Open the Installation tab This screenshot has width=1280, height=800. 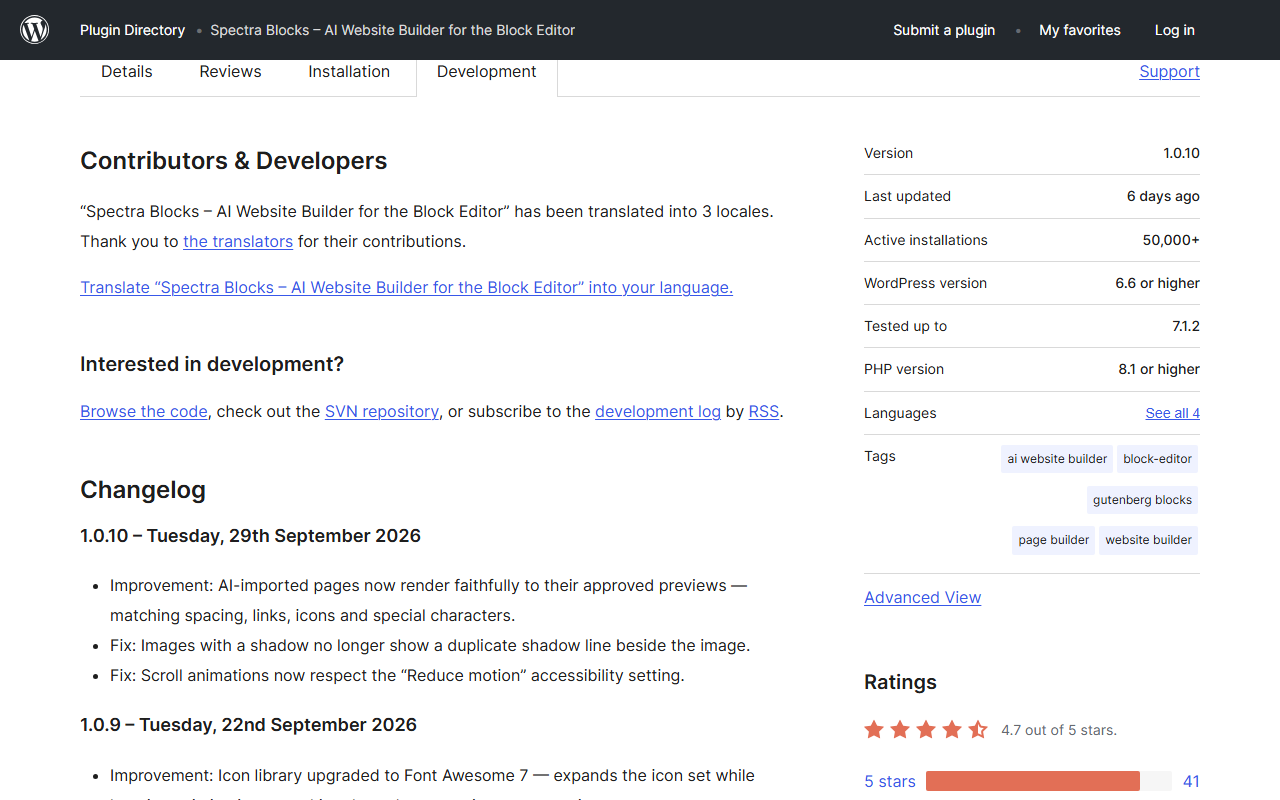(349, 72)
